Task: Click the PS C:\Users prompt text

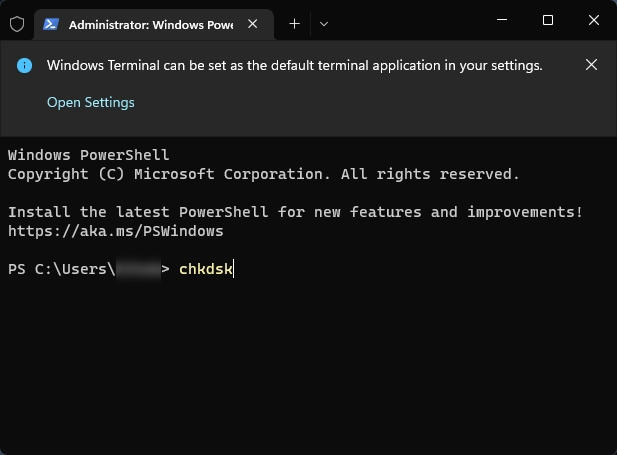Action: (x=60, y=269)
